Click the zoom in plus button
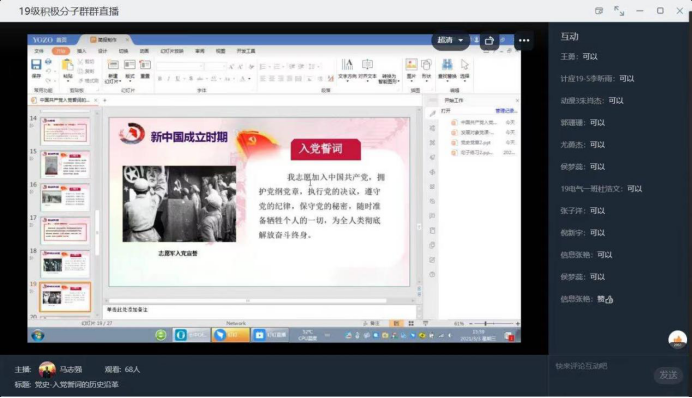 click(x=517, y=323)
